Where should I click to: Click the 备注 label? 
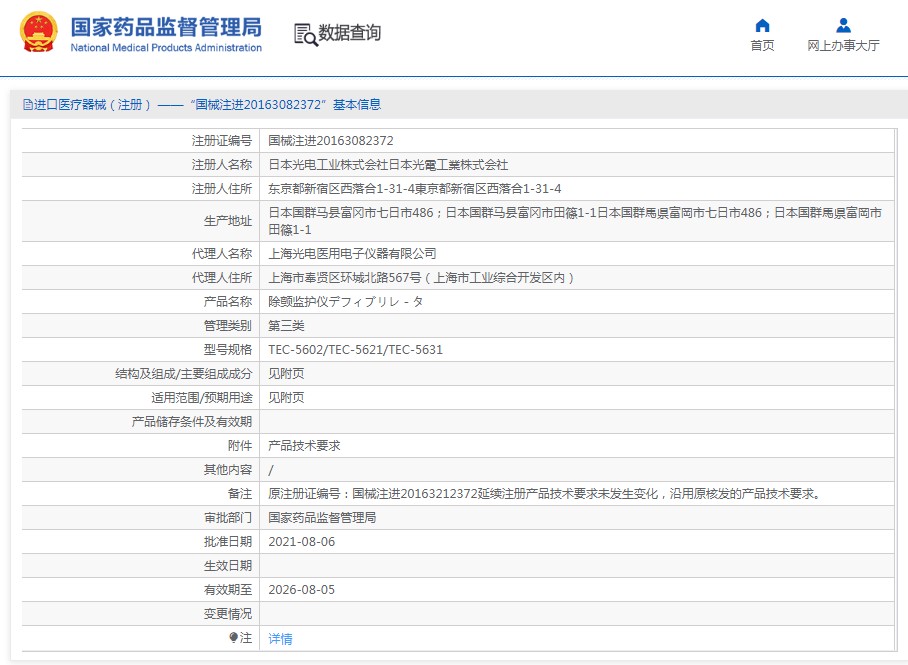(240, 494)
